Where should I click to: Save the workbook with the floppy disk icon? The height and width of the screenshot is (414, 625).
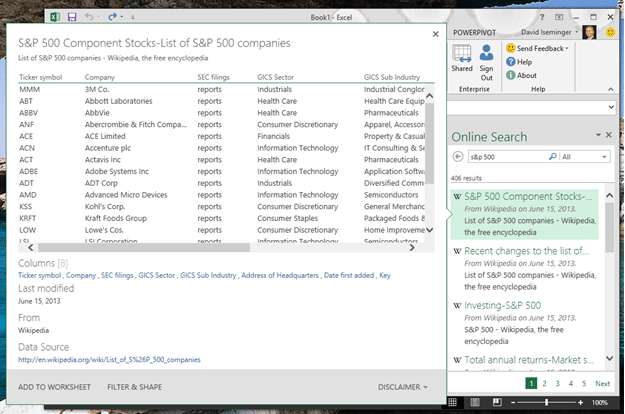click(x=72, y=17)
